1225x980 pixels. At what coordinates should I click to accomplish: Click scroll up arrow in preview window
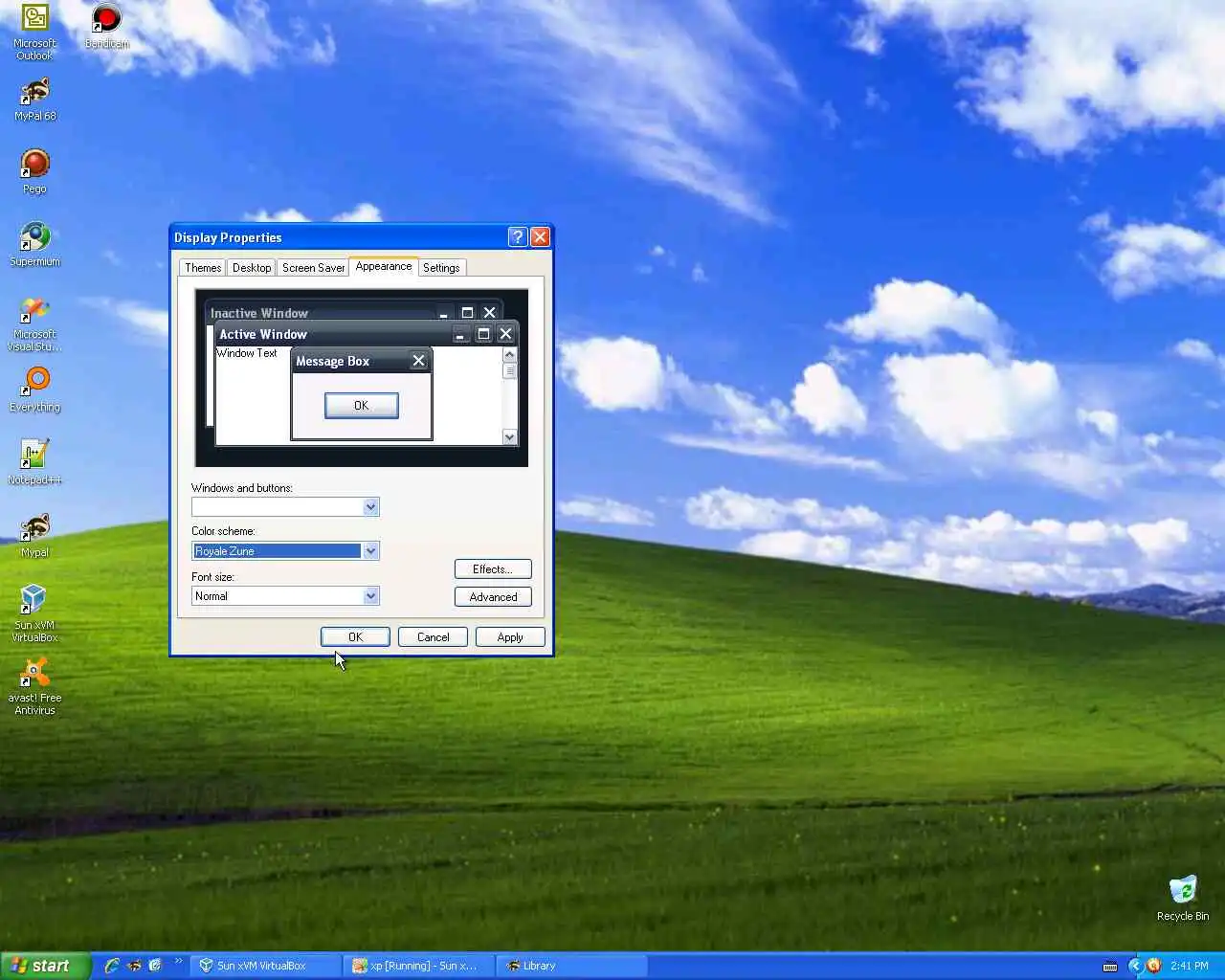tap(509, 355)
